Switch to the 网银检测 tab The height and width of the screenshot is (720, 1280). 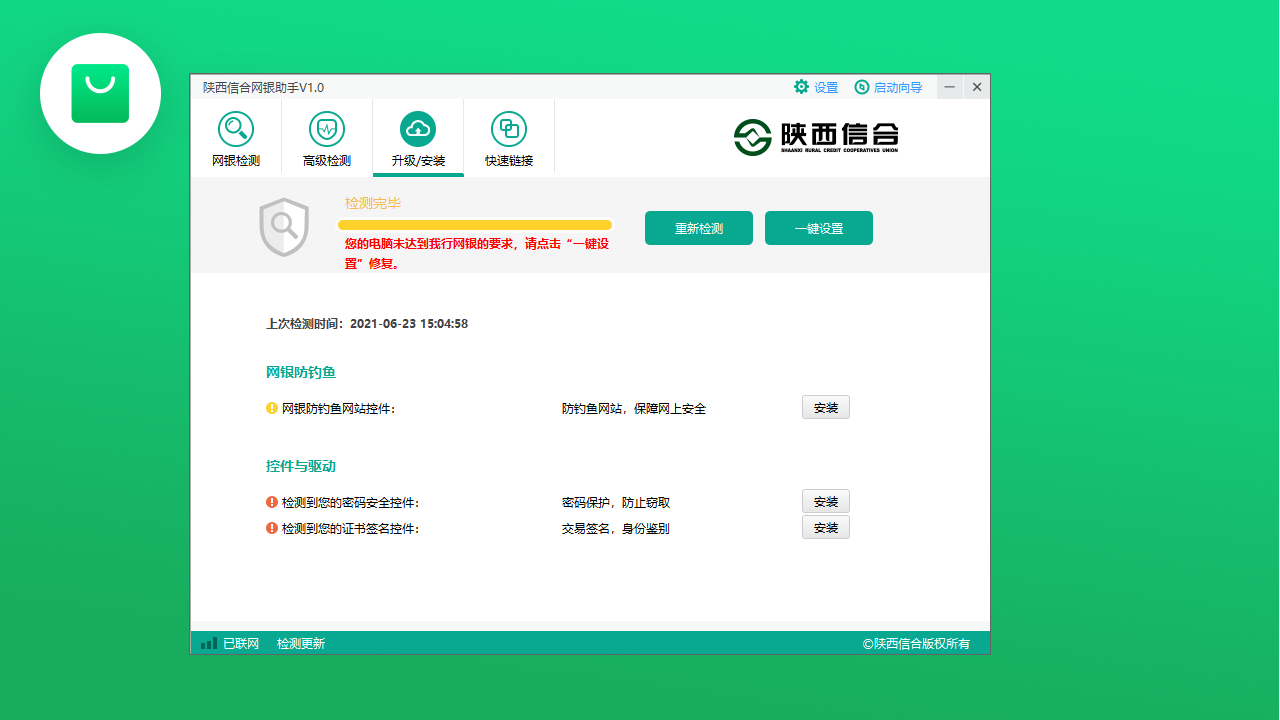click(x=234, y=140)
